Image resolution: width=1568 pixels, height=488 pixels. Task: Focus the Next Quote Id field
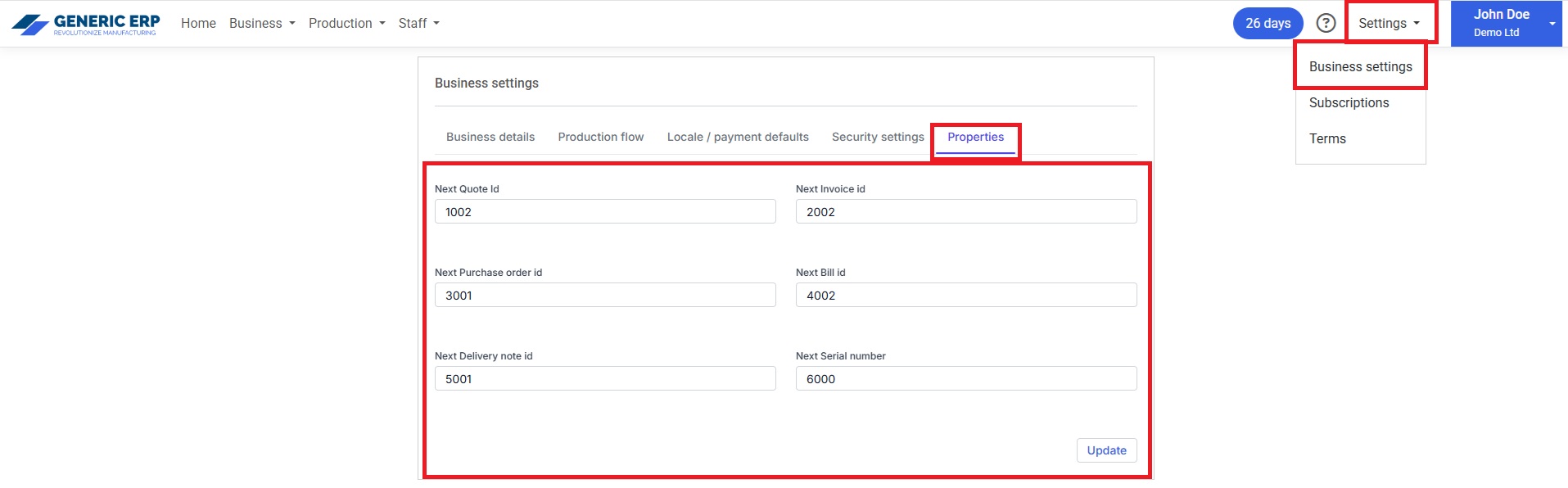click(604, 211)
